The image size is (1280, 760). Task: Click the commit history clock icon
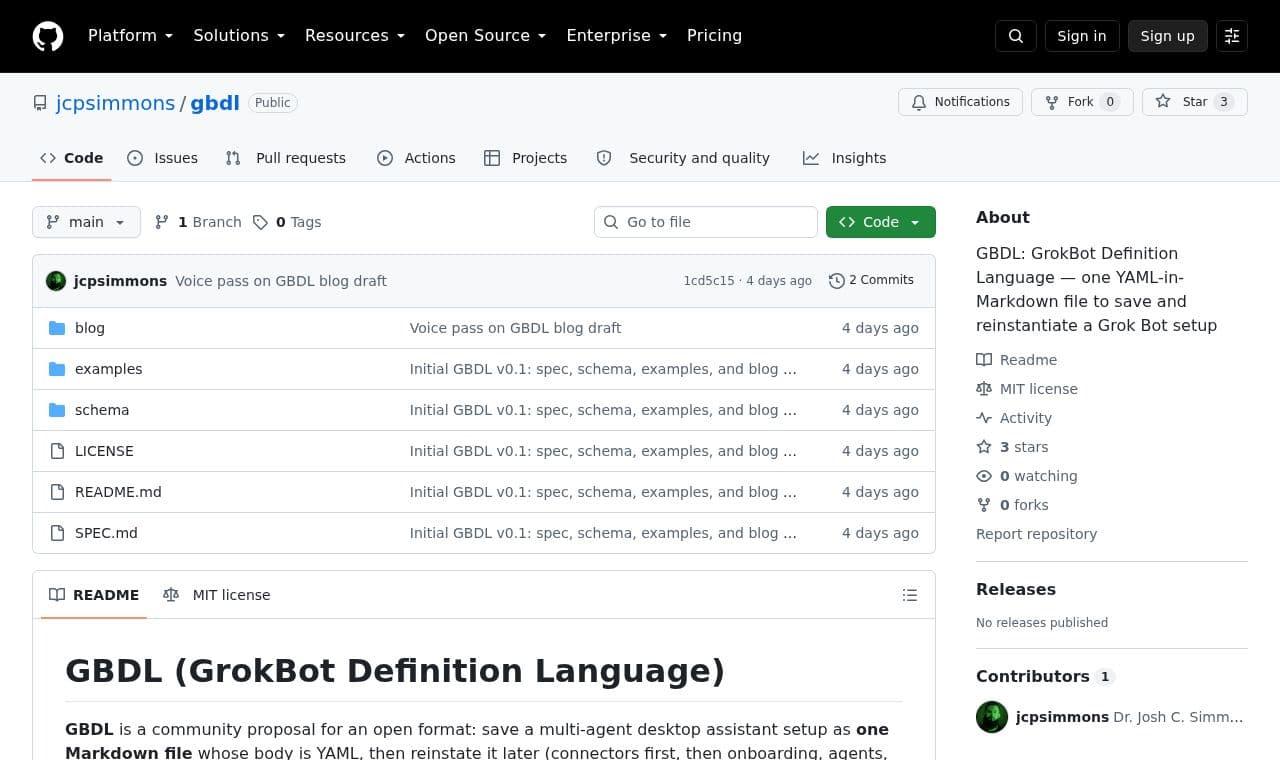coord(837,281)
